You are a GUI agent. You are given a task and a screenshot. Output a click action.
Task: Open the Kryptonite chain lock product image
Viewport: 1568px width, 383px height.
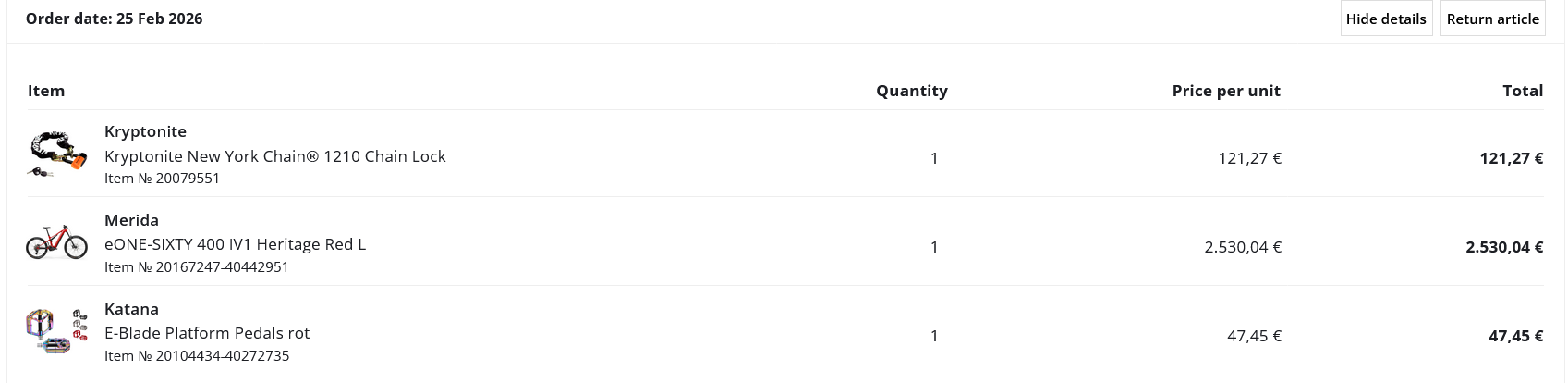(57, 154)
